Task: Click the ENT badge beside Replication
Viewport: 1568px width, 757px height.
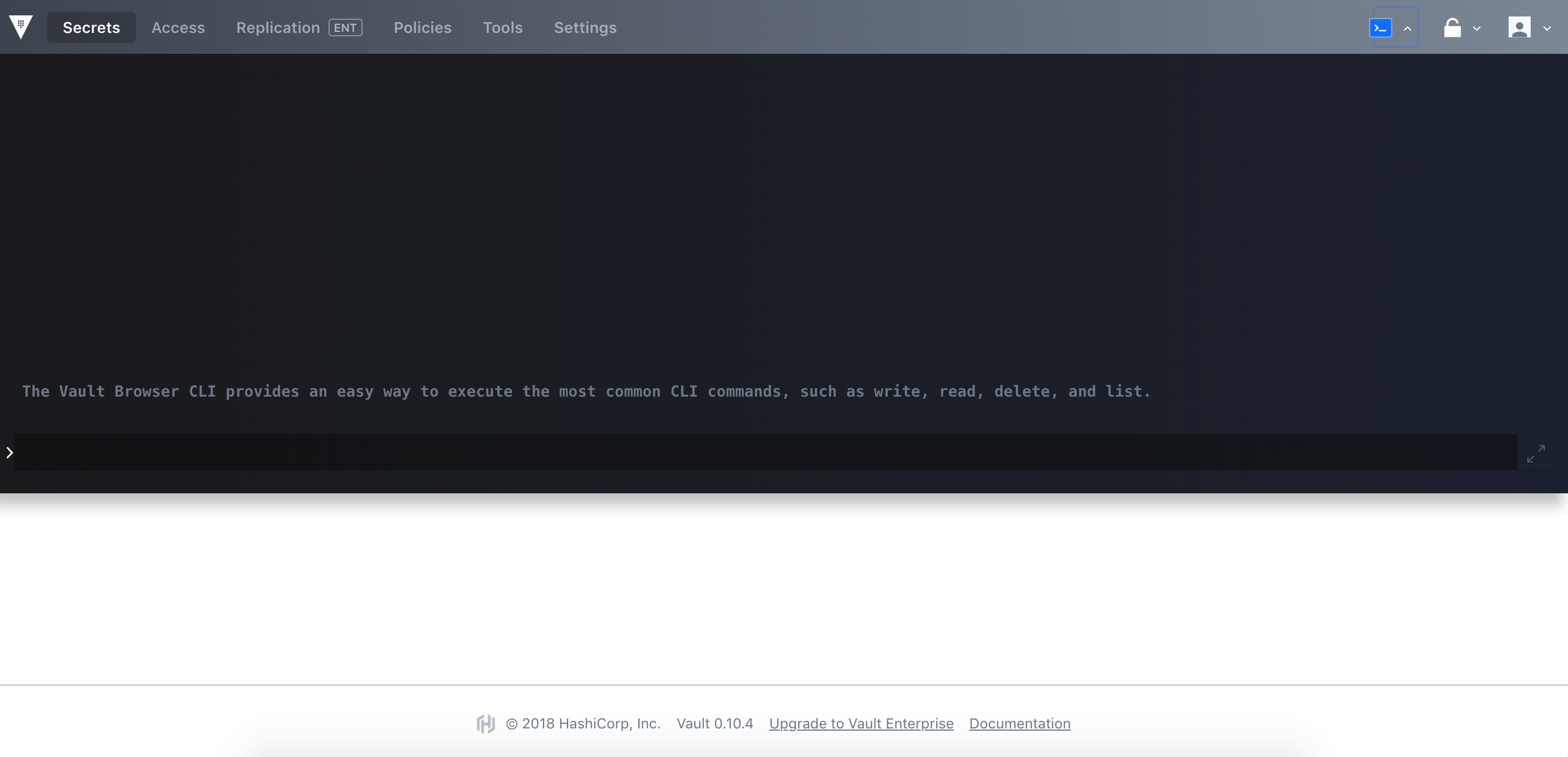Action: pos(345,27)
